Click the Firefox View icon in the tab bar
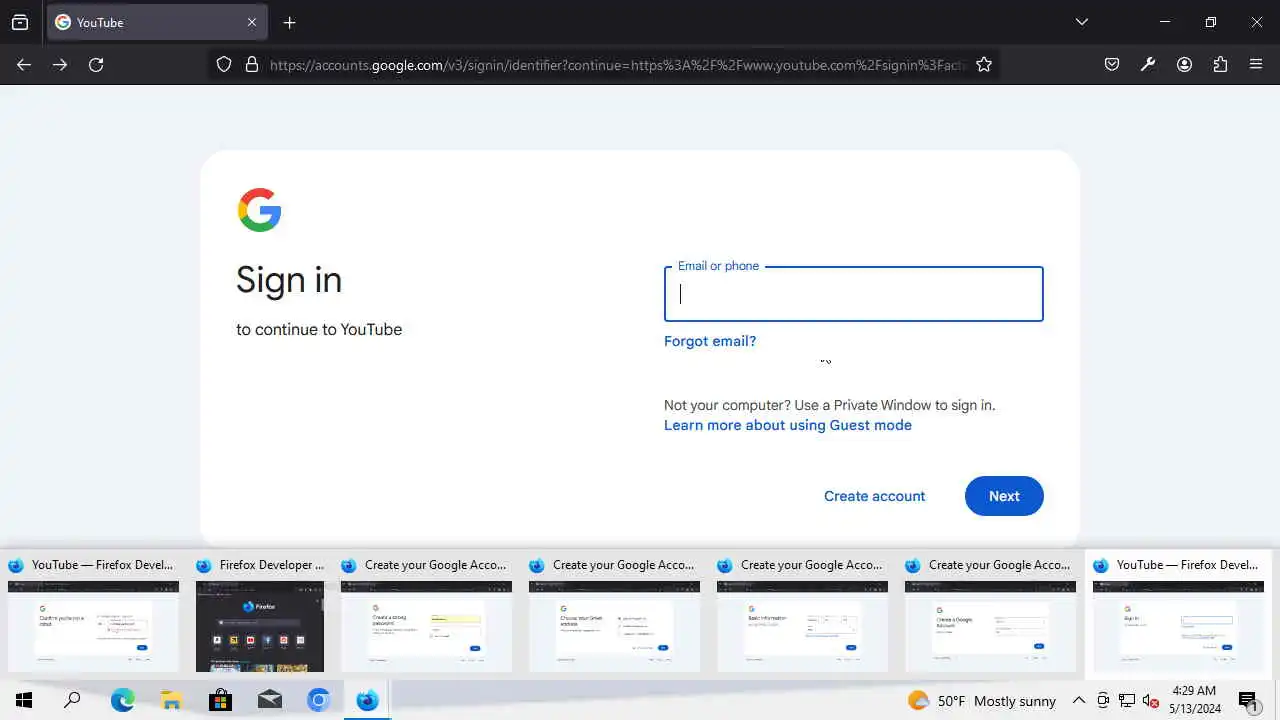Viewport: 1280px width, 720px height. pos(20,22)
